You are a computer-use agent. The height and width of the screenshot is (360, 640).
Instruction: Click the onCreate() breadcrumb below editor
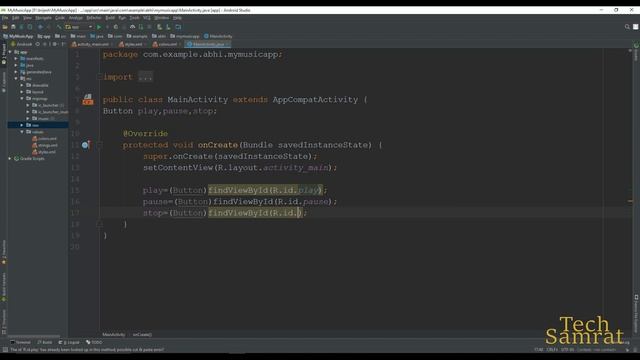click(x=142, y=335)
